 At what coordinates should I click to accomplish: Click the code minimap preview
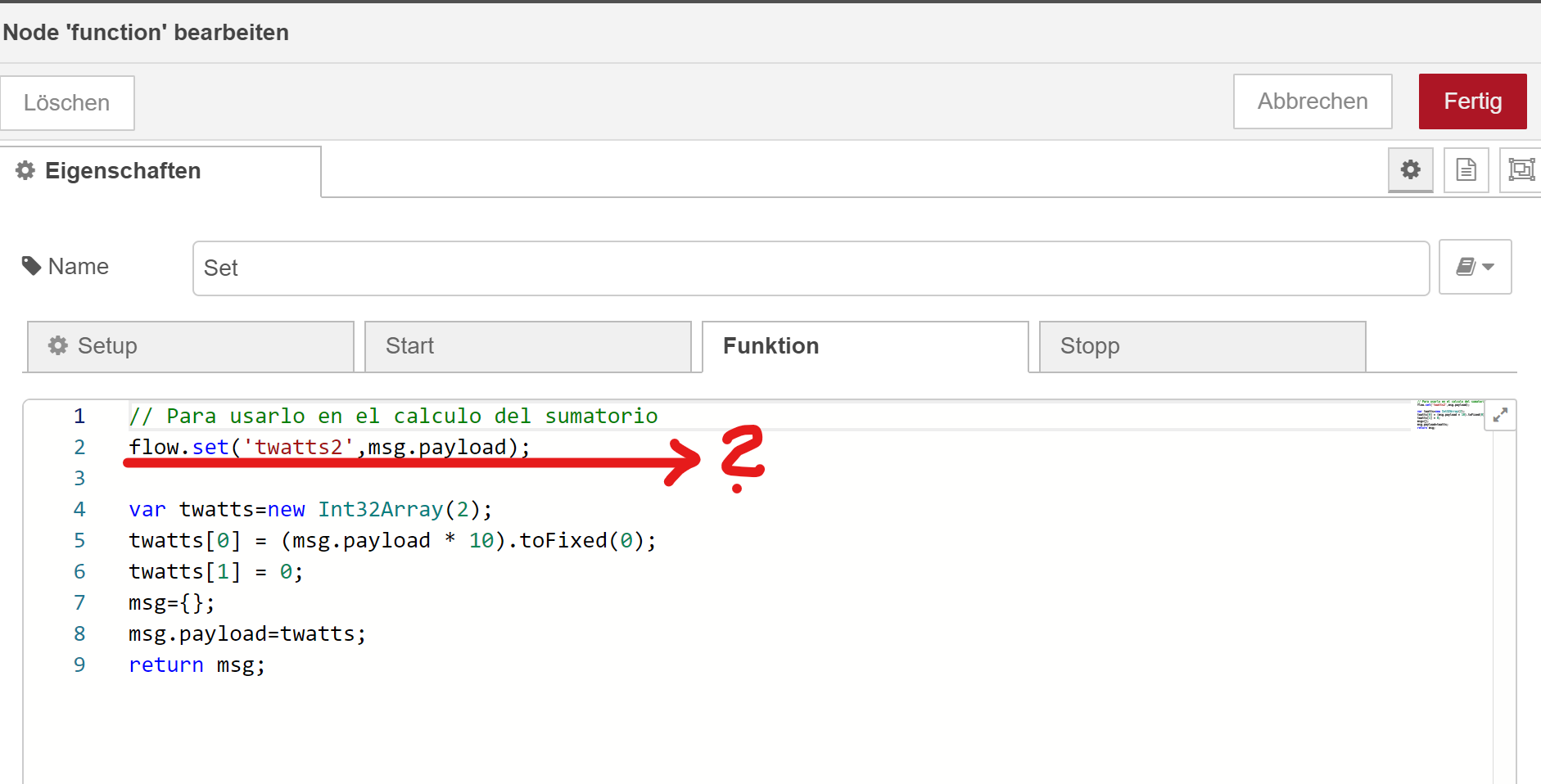[x=1449, y=415]
